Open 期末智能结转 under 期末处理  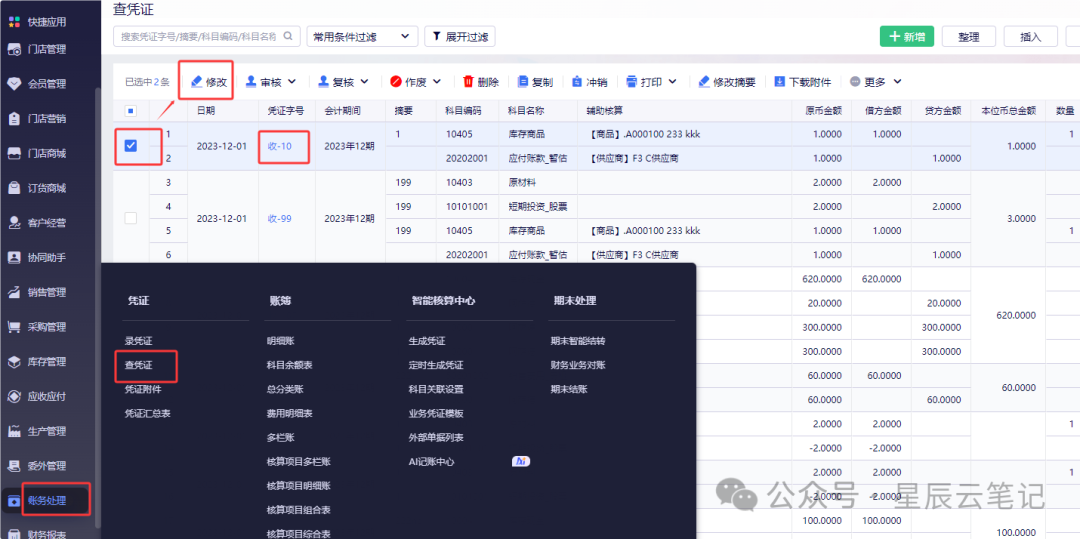coord(578,341)
